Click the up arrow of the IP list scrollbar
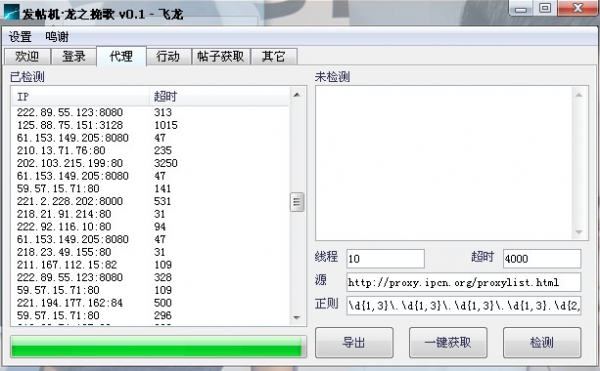This screenshot has width=600, height=371. point(297,95)
